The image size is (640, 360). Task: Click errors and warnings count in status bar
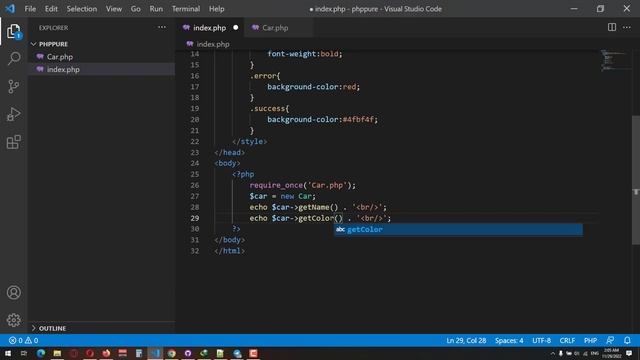click(23, 340)
